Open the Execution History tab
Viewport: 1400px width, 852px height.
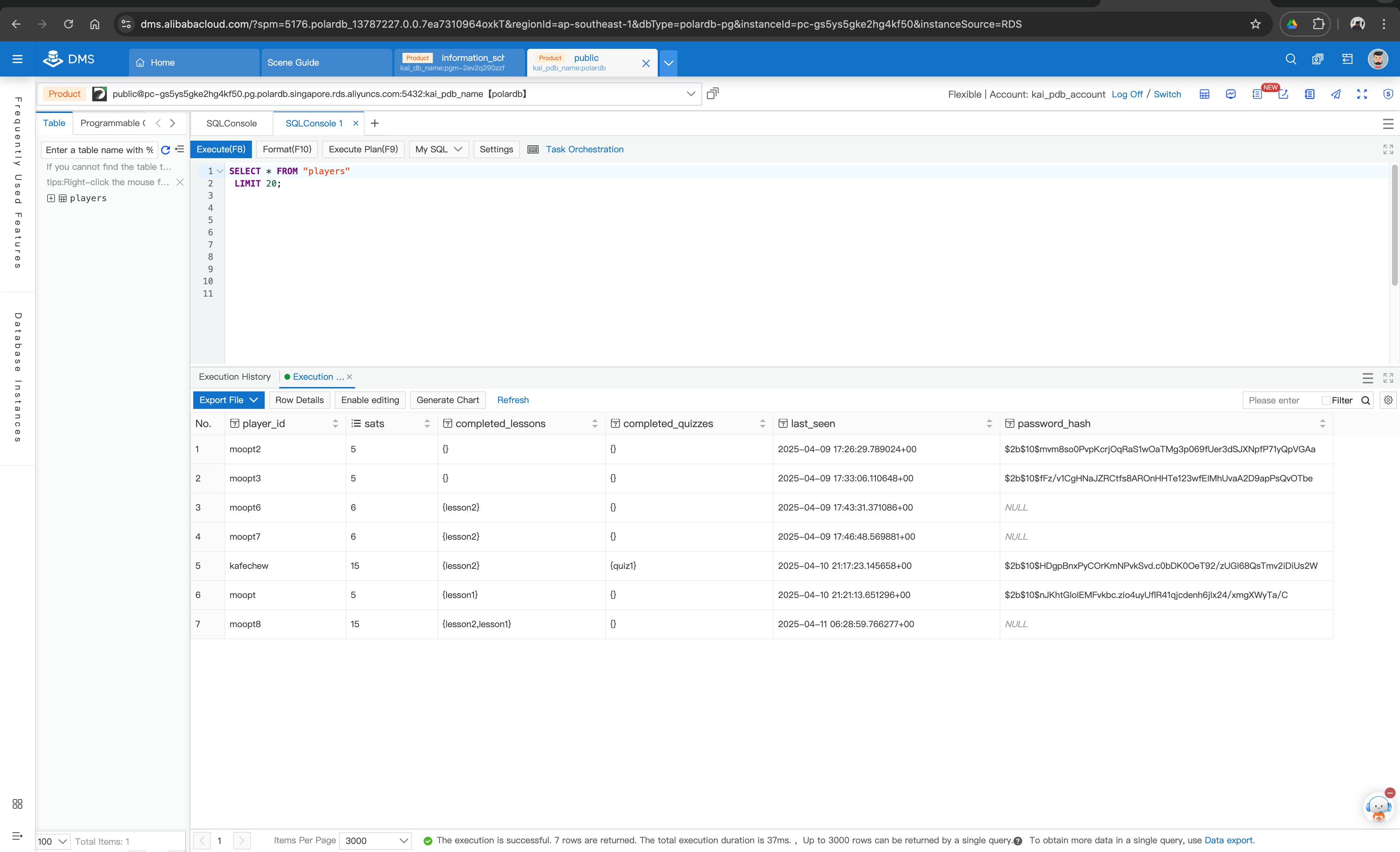point(235,376)
